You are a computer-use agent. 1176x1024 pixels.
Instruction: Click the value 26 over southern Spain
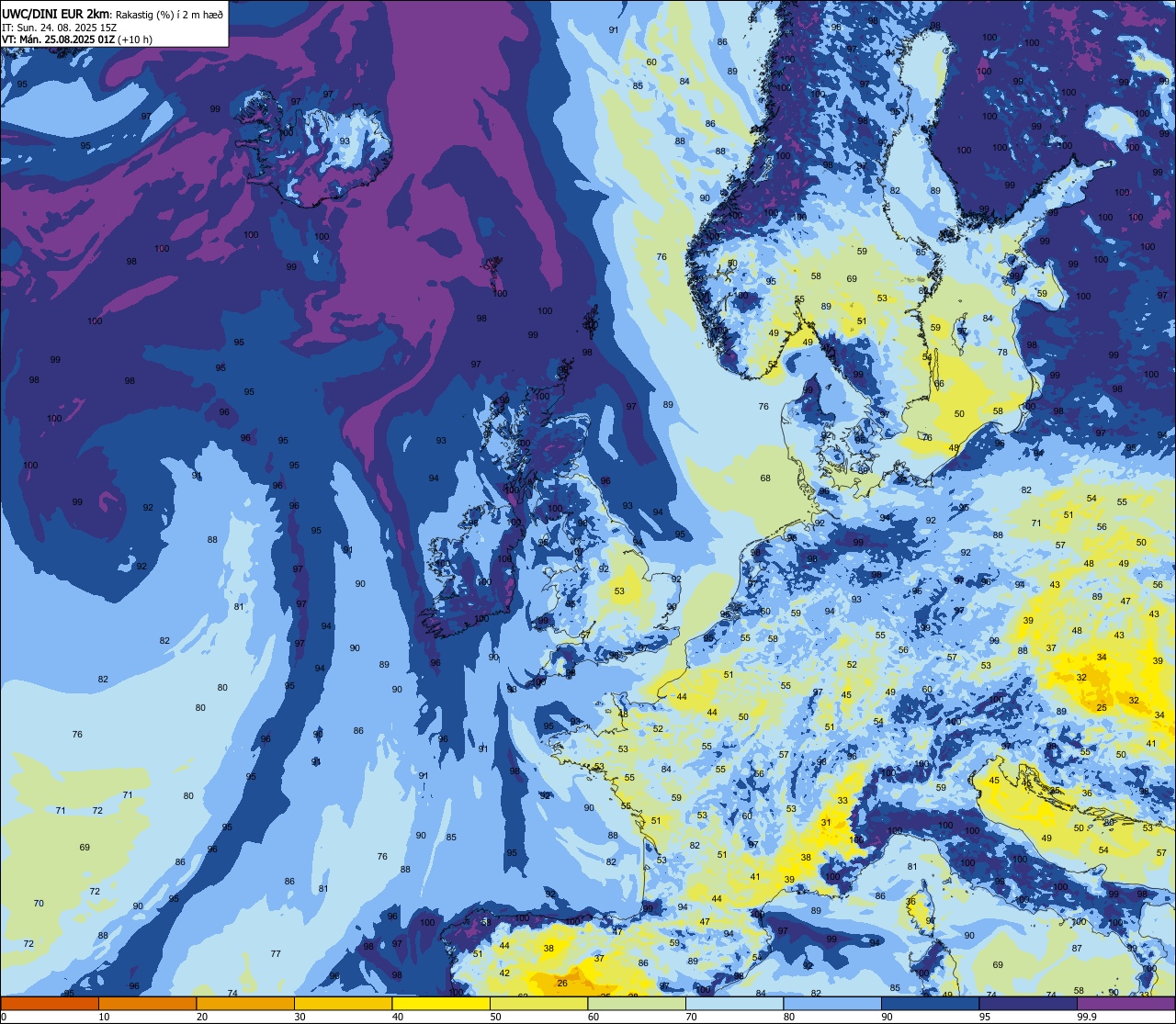click(x=562, y=984)
